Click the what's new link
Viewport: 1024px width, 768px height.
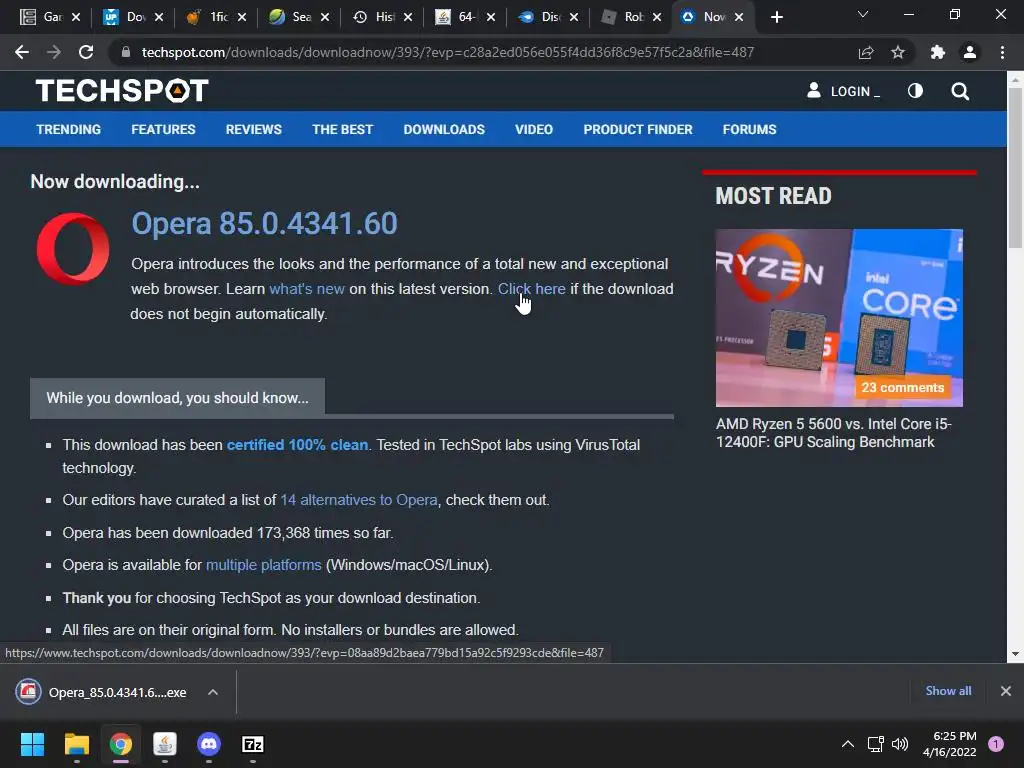tap(307, 289)
